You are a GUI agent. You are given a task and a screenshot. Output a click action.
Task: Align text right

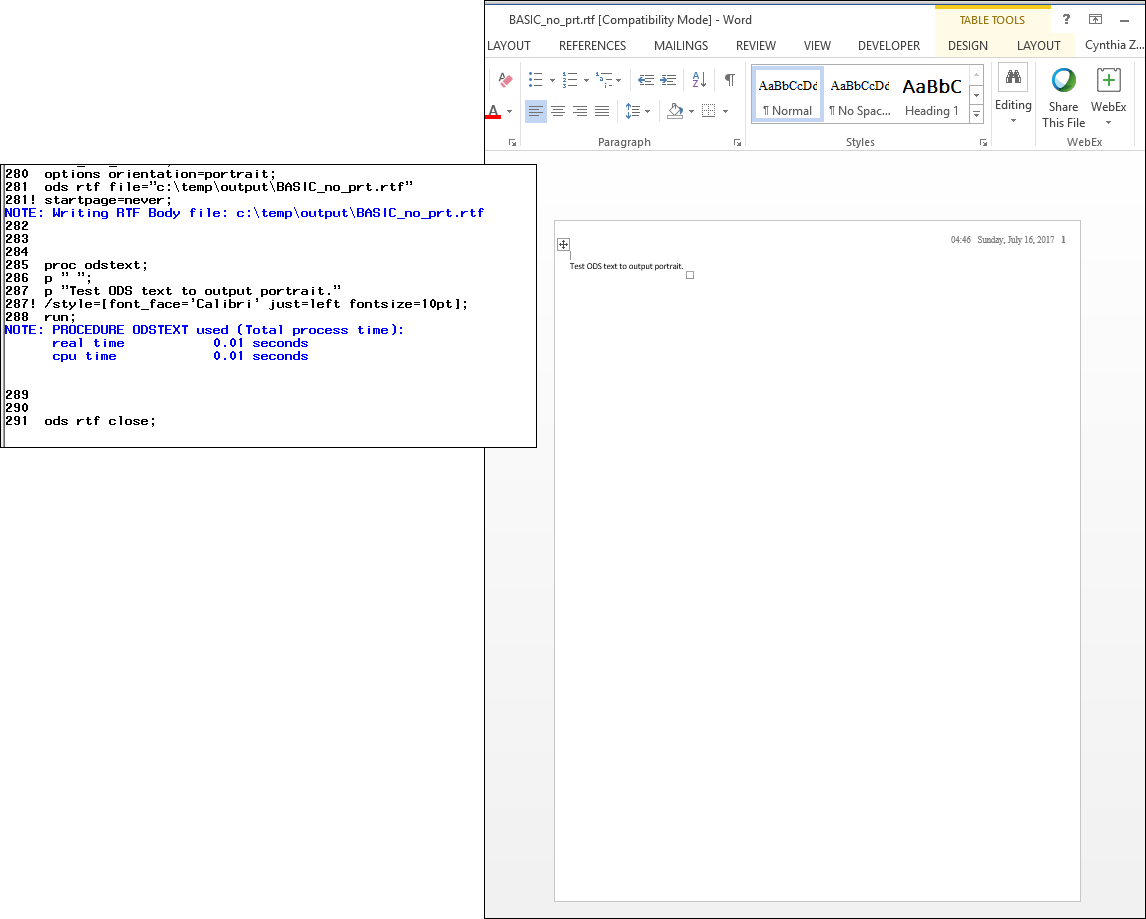[x=580, y=111]
